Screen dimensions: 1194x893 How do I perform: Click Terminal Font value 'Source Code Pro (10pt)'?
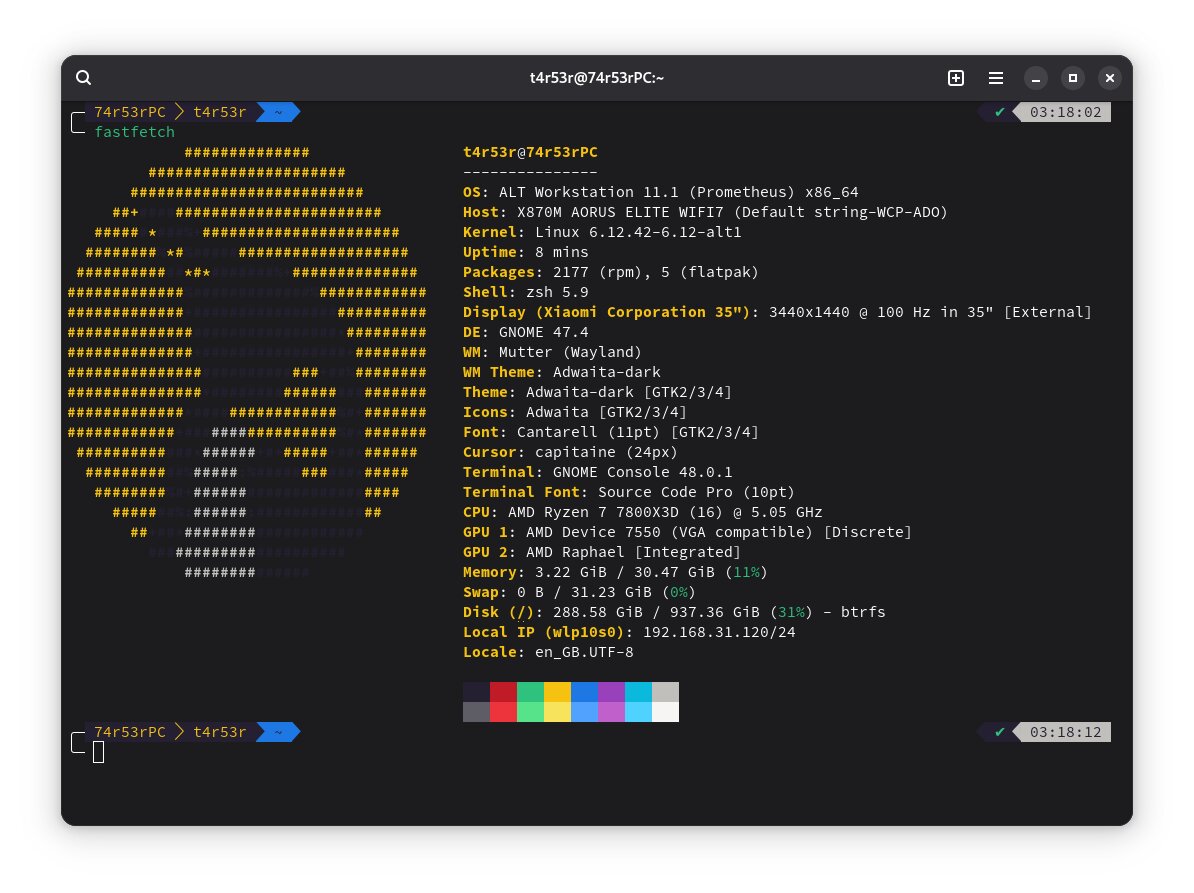tap(696, 492)
